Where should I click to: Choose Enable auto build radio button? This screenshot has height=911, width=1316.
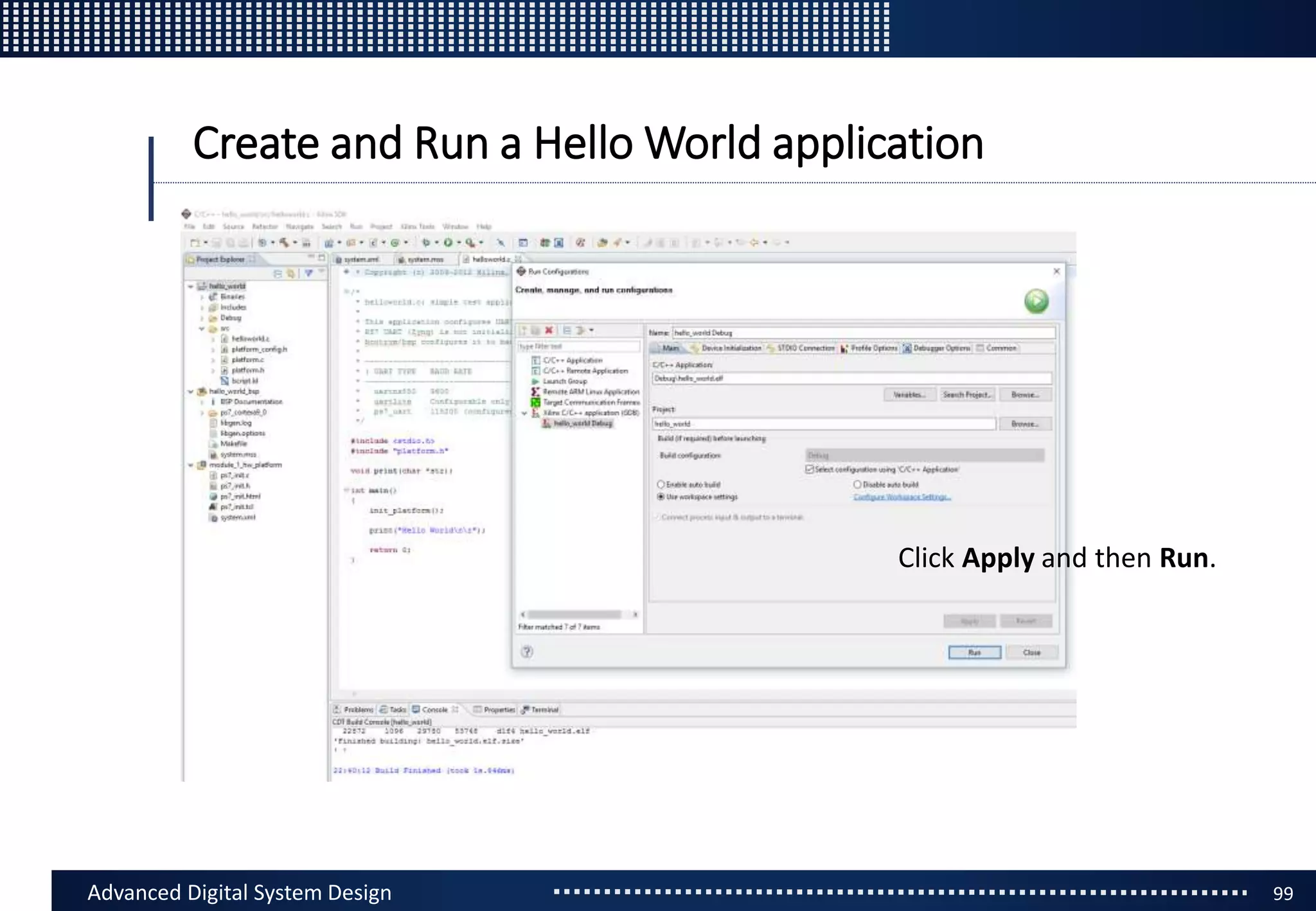pos(661,484)
